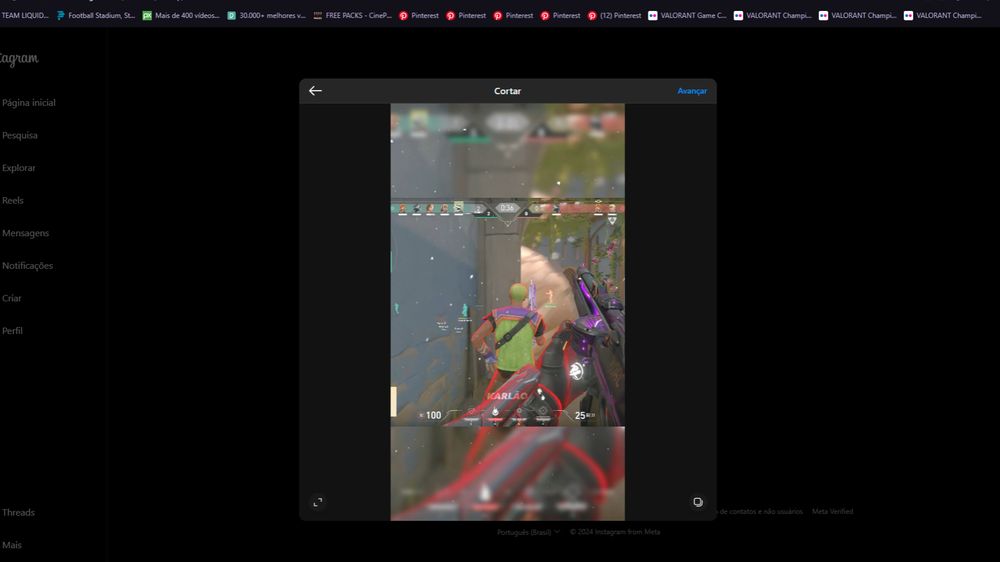Image resolution: width=1000 pixels, height=562 pixels.
Task: Click the Cortar dialog title
Action: tap(508, 91)
